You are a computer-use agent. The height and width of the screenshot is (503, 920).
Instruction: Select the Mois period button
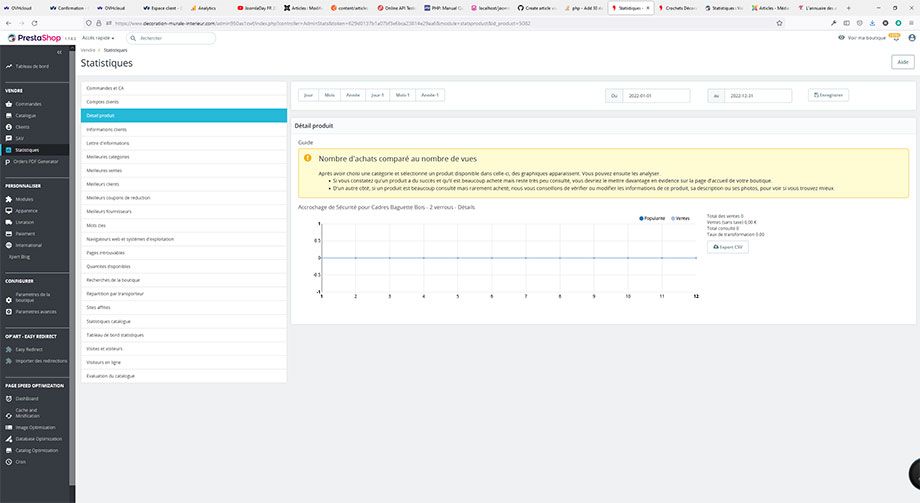pos(330,95)
